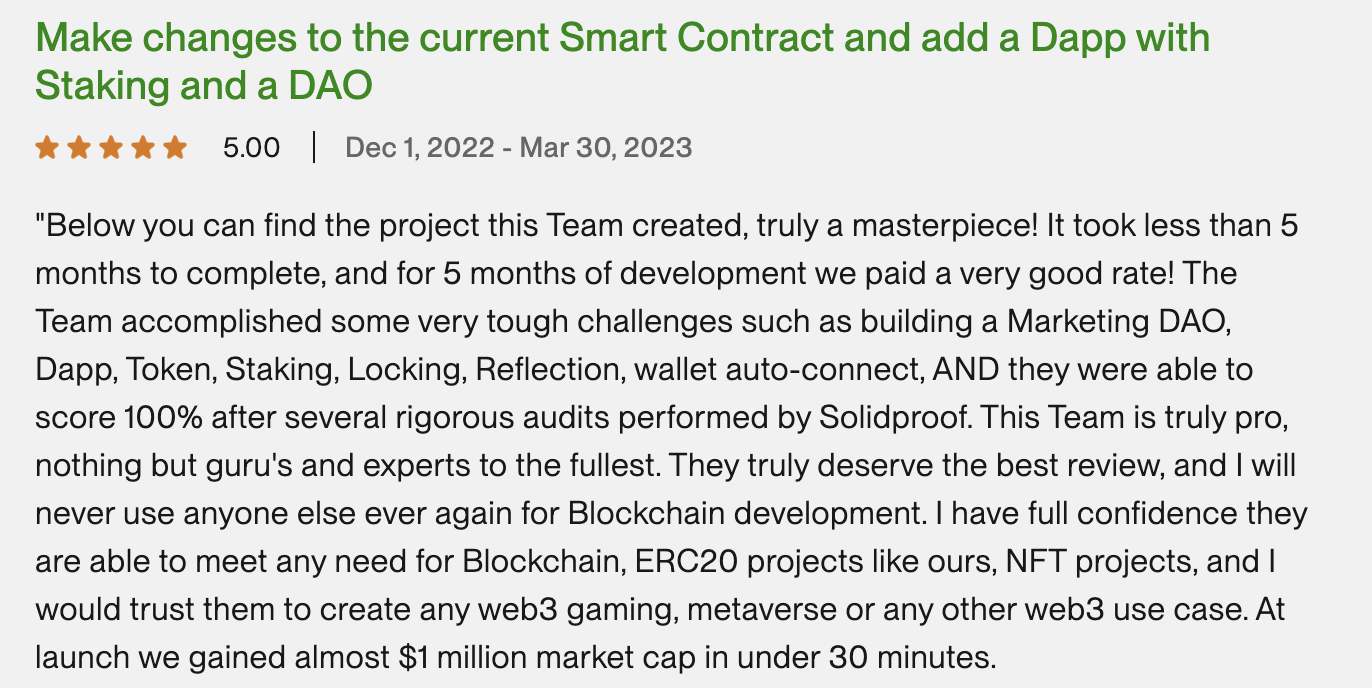Click the second orange rating star

(79, 148)
